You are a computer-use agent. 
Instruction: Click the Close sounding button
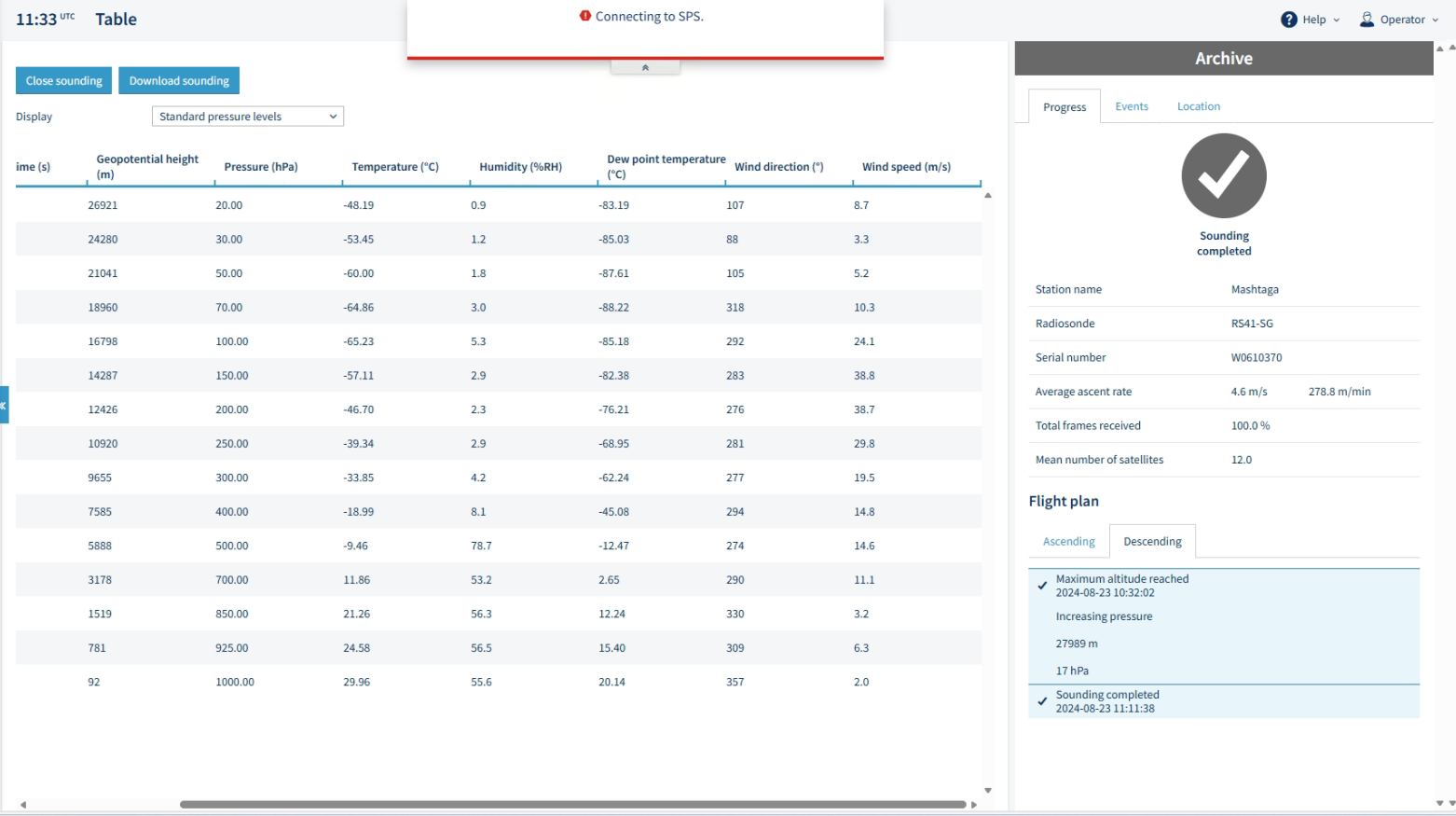pyautogui.click(x=64, y=80)
